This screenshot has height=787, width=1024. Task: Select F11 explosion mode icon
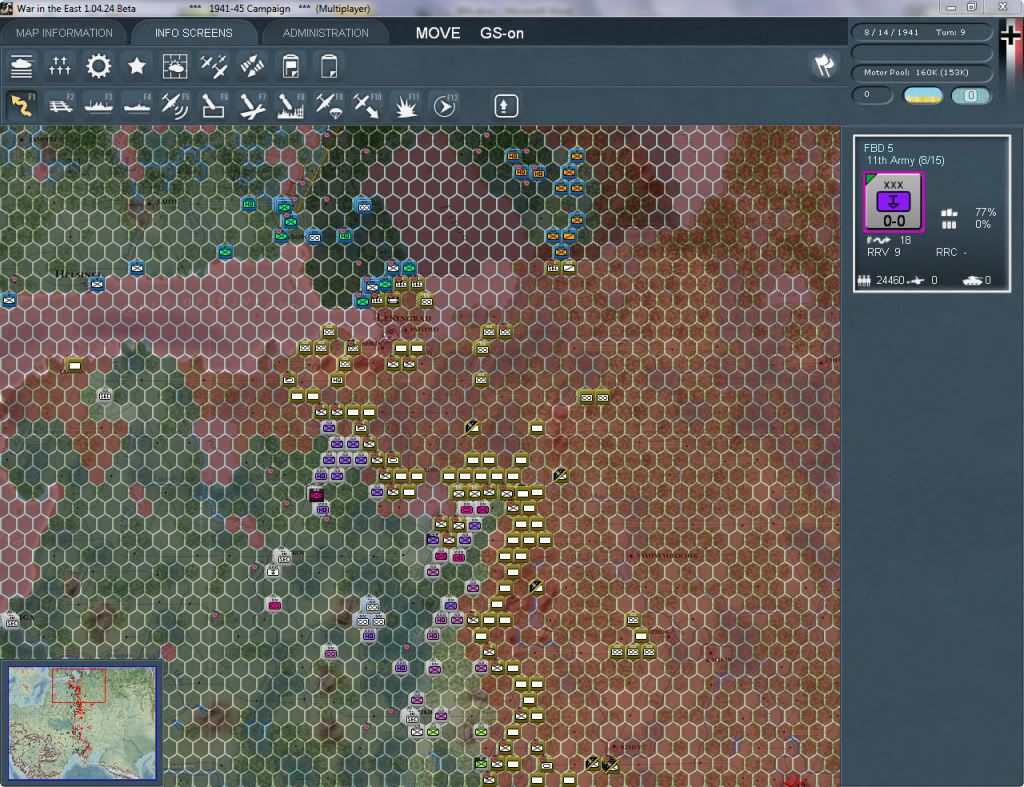click(x=406, y=105)
